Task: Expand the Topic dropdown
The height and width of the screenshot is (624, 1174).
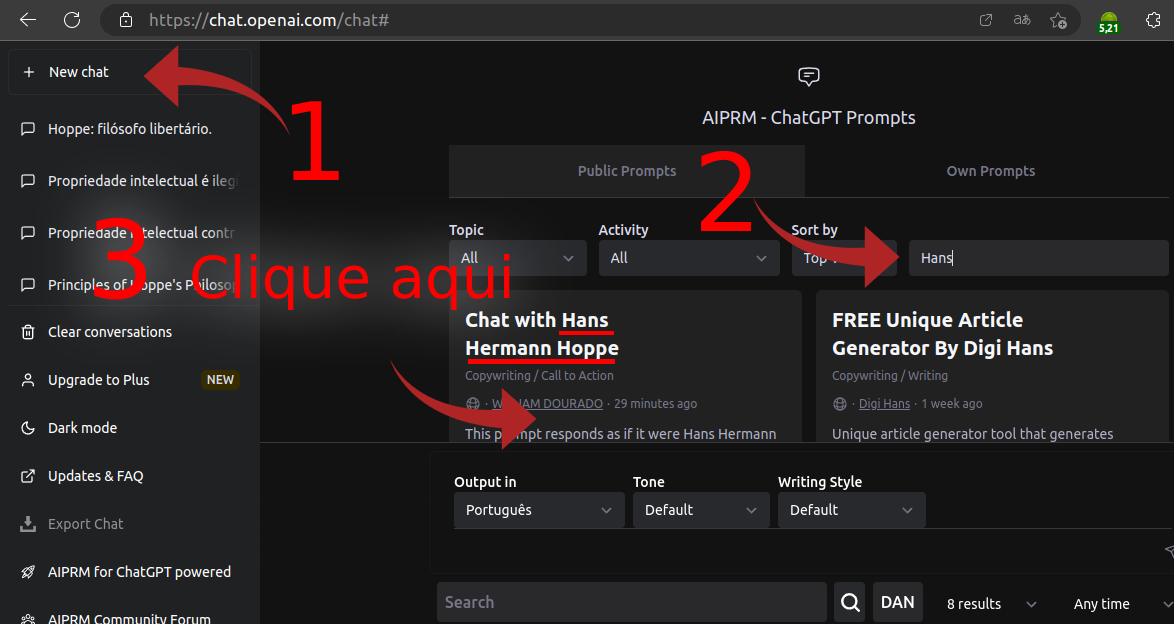Action: click(517, 258)
